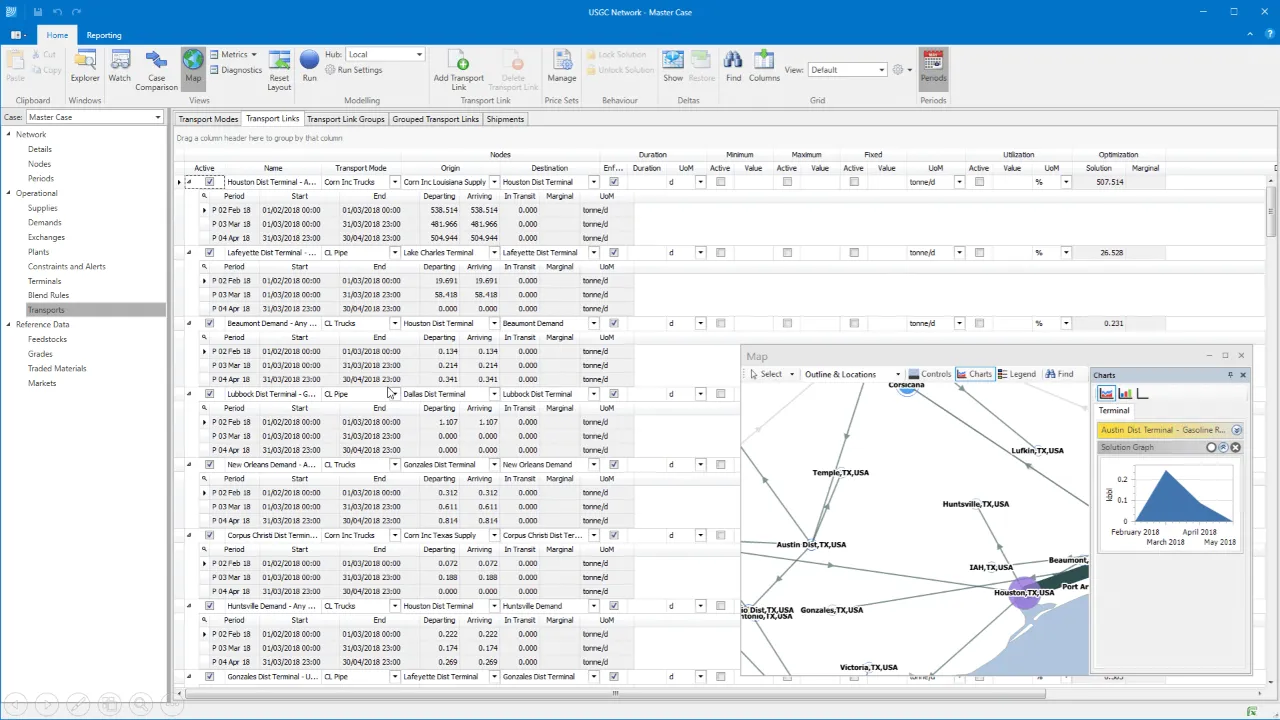Viewport: 1280px width, 720px height.
Task: Select Blend Rules in the navigation tree
Action: tap(48, 295)
